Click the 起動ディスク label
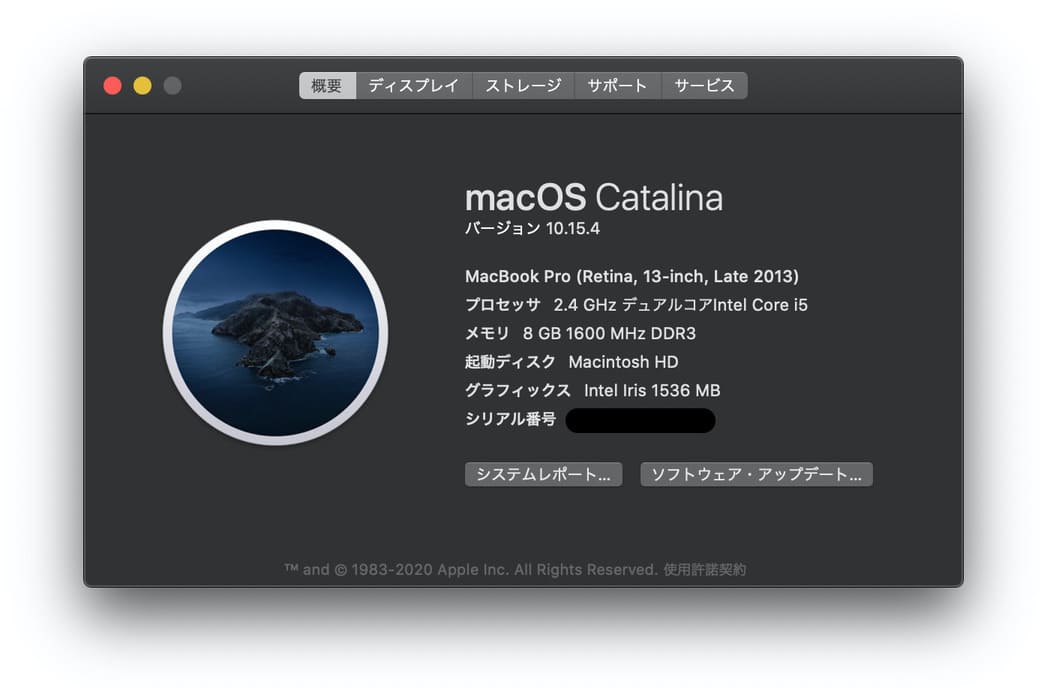The height and width of the screenshot is (698, 1047). click(510, 362)
